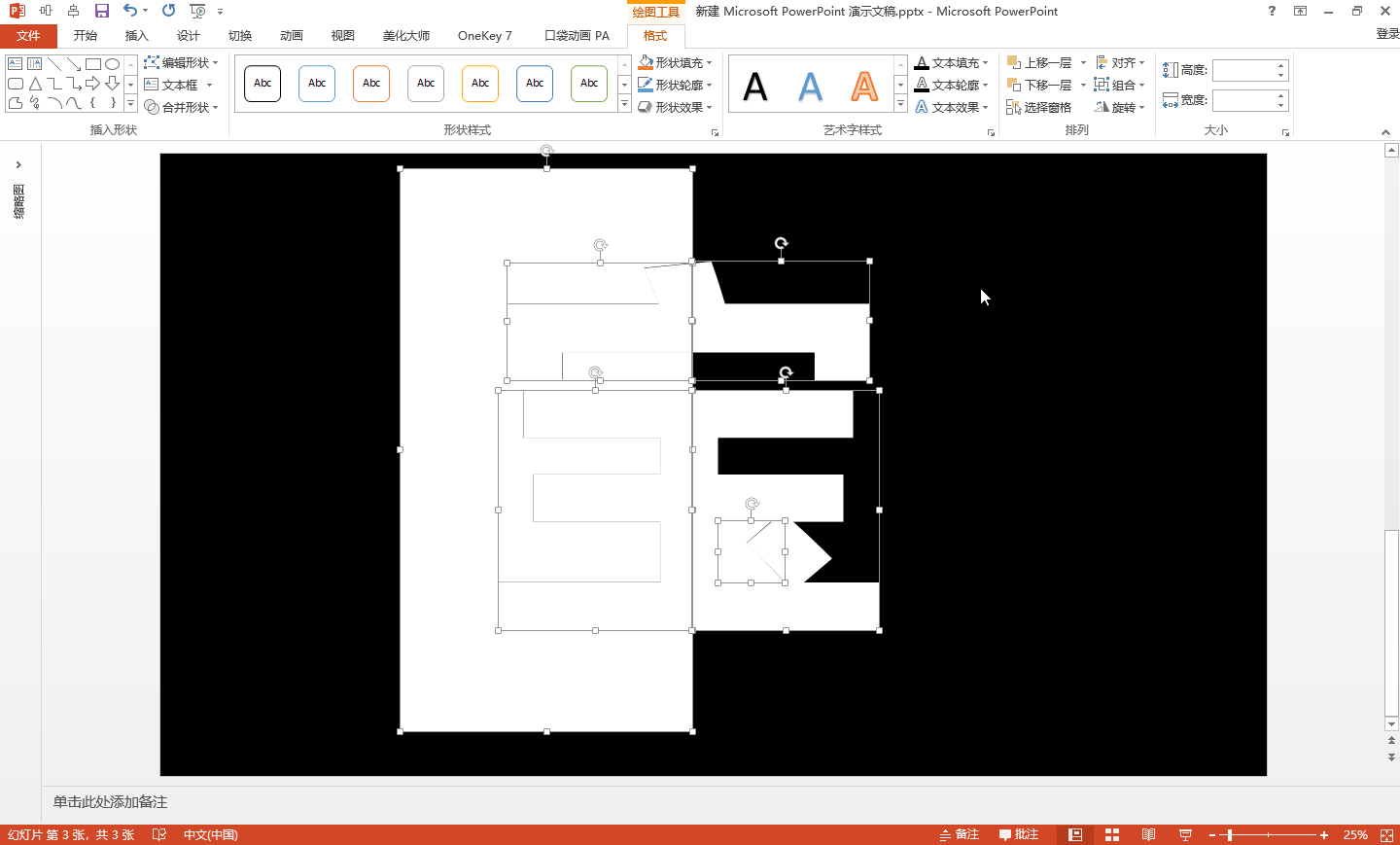Open the Rotate (旋转) menu

point(1120,107)
